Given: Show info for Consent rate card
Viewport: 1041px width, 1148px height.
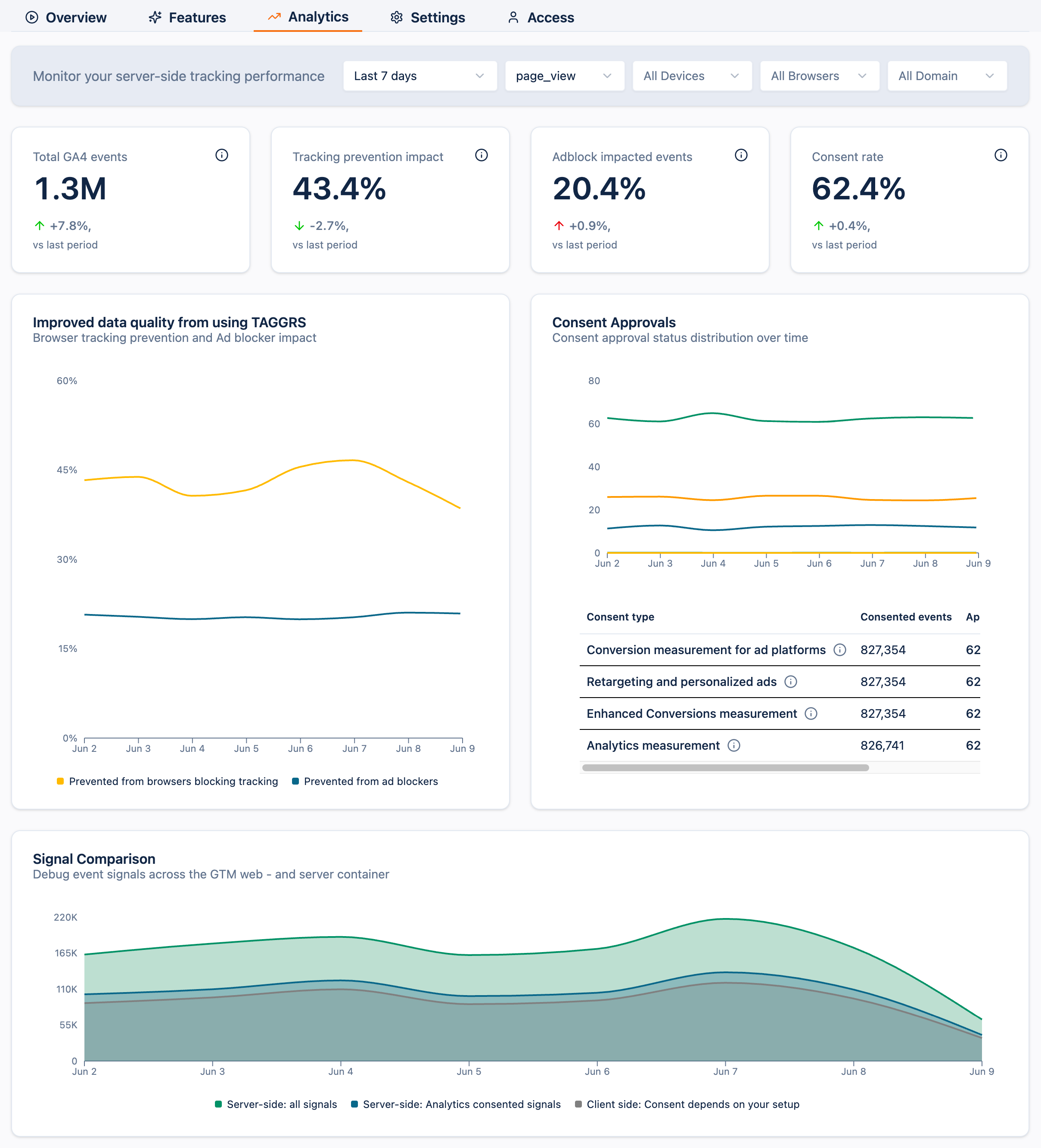Looking at the screenshot, I should pyautogui.click(x=1001, y=155).
